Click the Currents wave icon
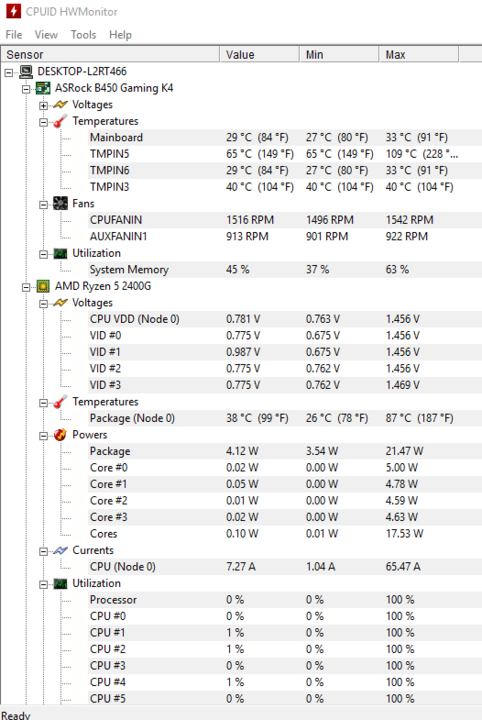The height and width of the screenshot is (720, 482). [61, 551]
